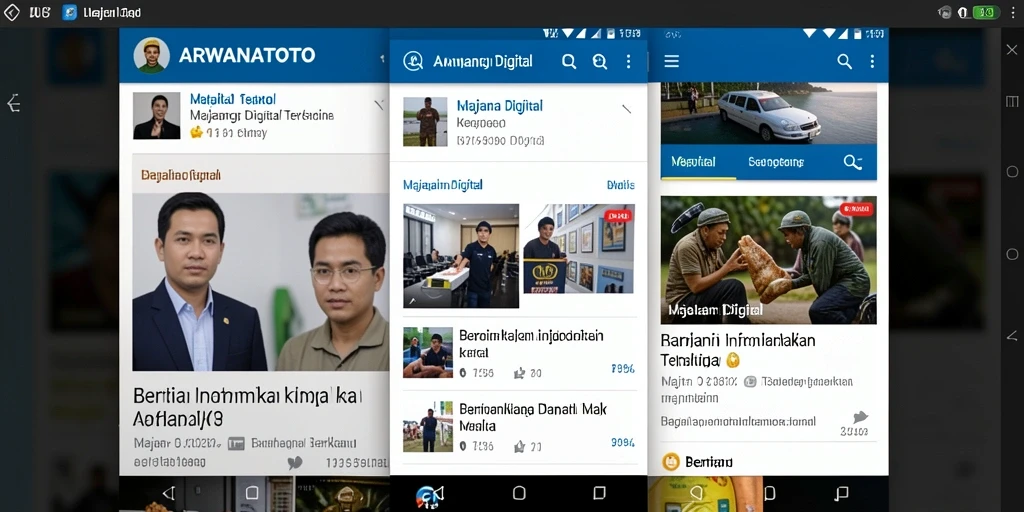Click the columns icon on the right sidebar
The height and width of the screenshot is (512, 1024).
(x=1012, y=101)
